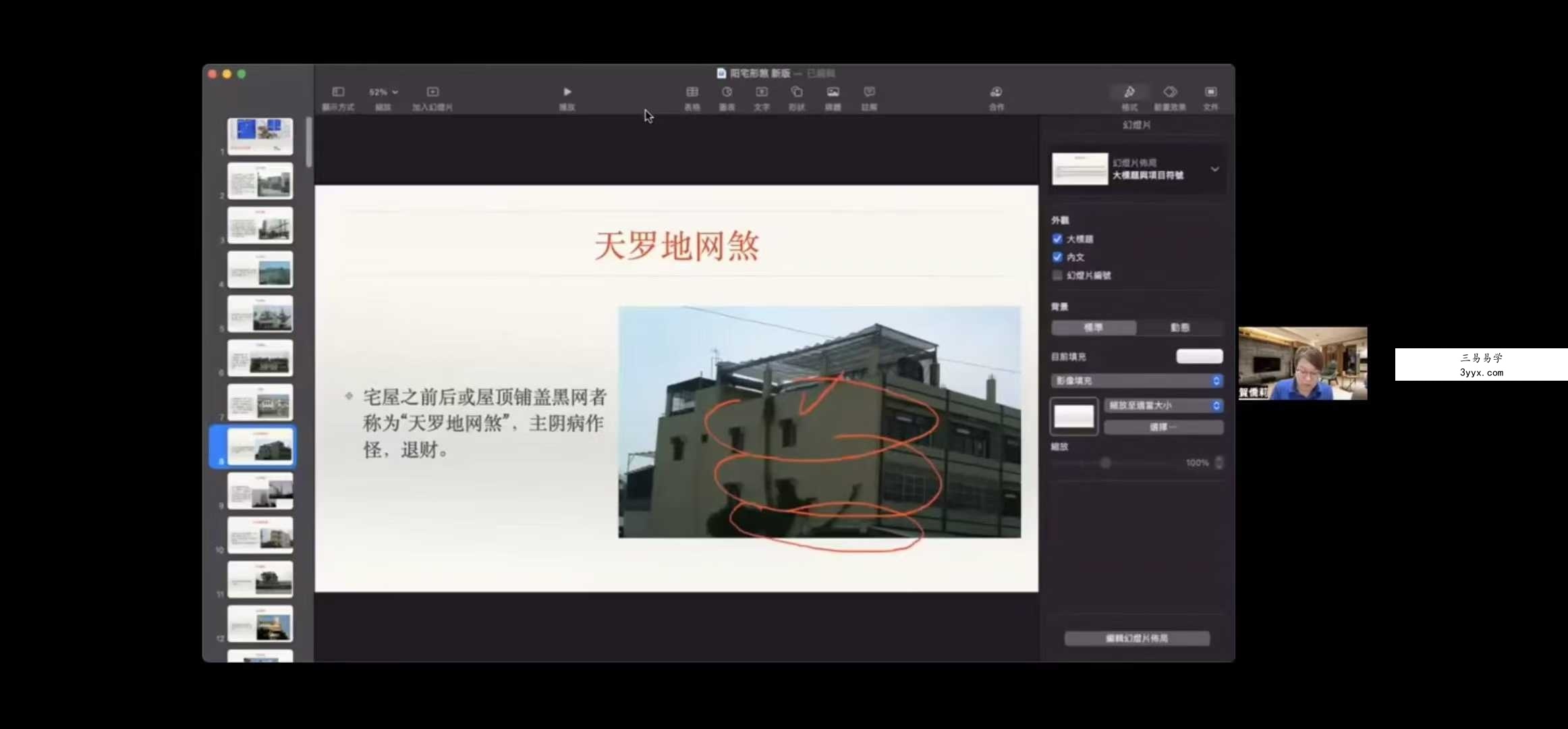This screenshot has height=729, width=1568.
Task: Start the slideshow with the Play button
Action: [x=567, y=92]
